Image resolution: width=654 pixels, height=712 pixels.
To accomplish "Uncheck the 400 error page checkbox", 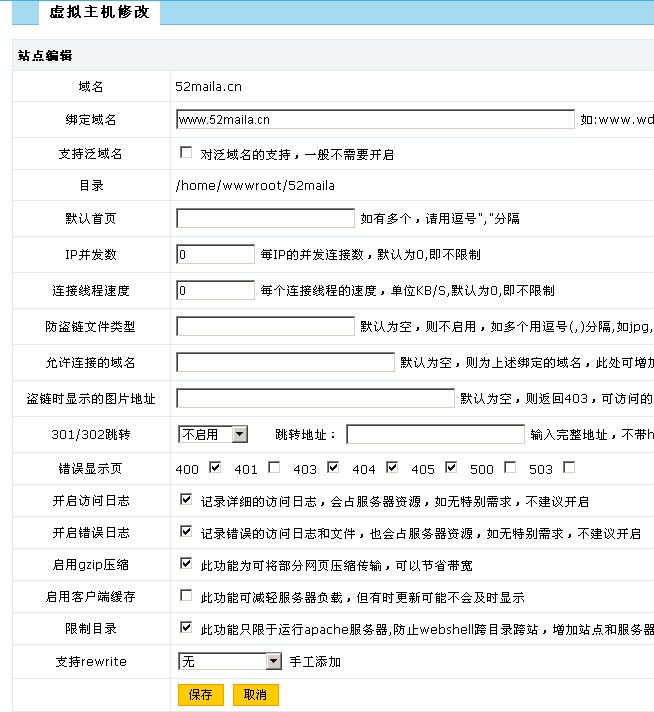I will click(214, 467).
